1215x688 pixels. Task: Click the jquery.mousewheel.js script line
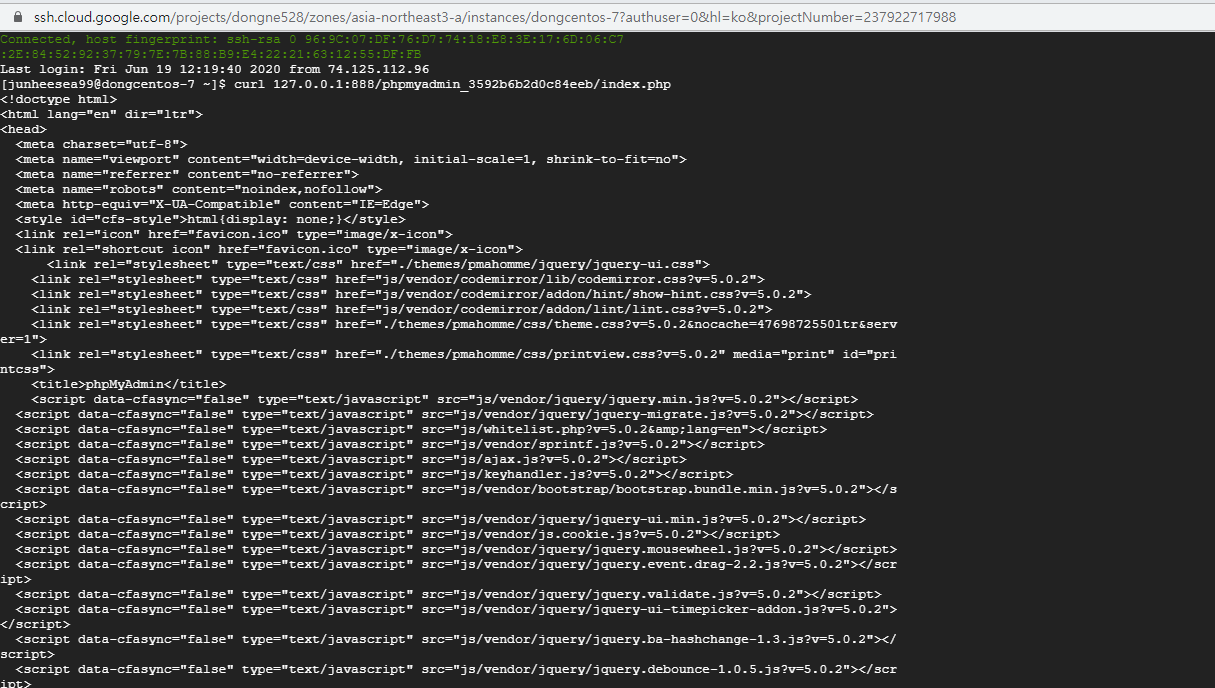point(456,549)
